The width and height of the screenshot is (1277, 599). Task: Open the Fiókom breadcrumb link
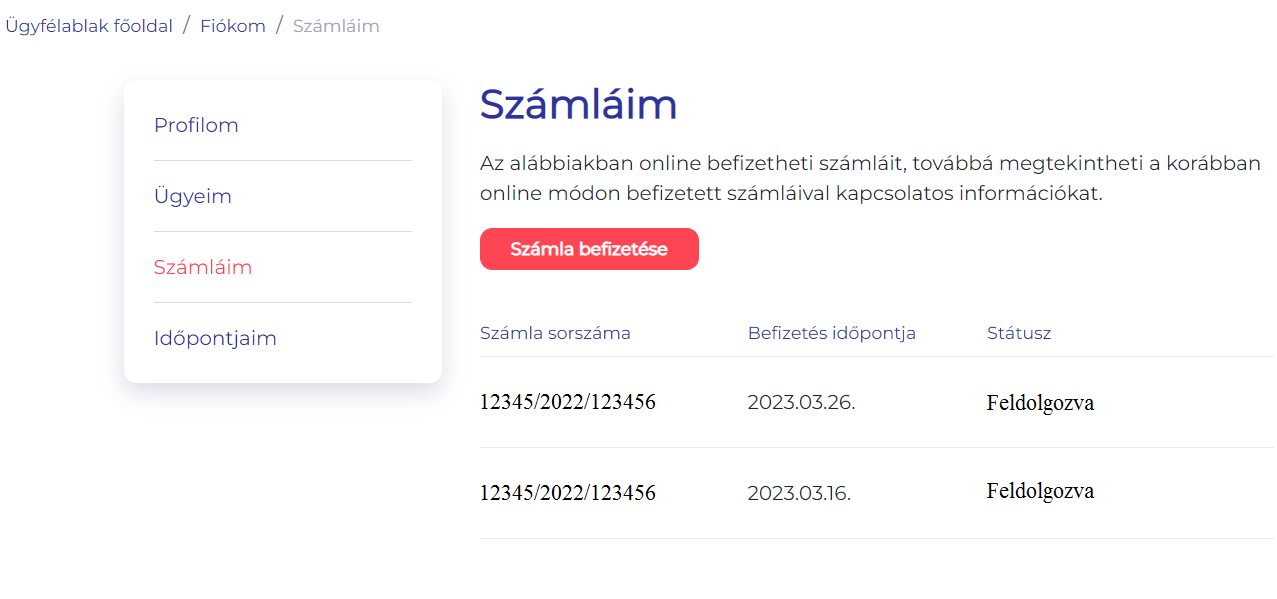click(233, 26)
